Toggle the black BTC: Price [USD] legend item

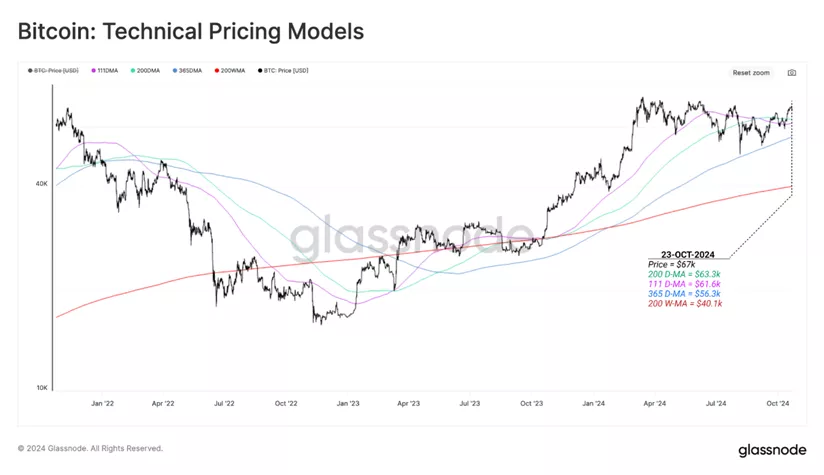283,70
